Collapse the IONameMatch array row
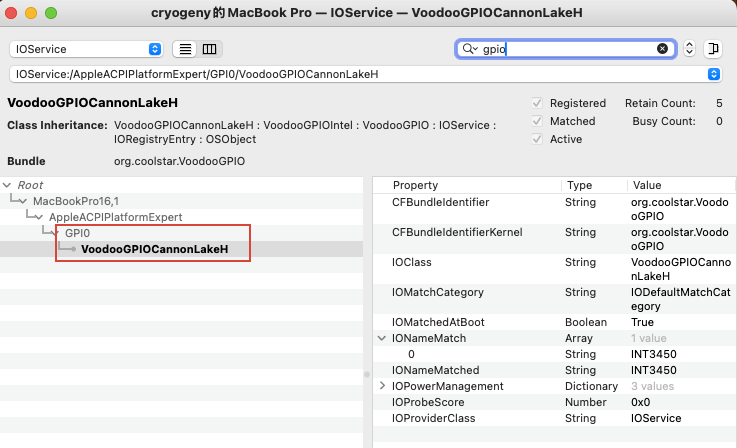737x448 pixels. pyautogui.click(x=382, y=338)
